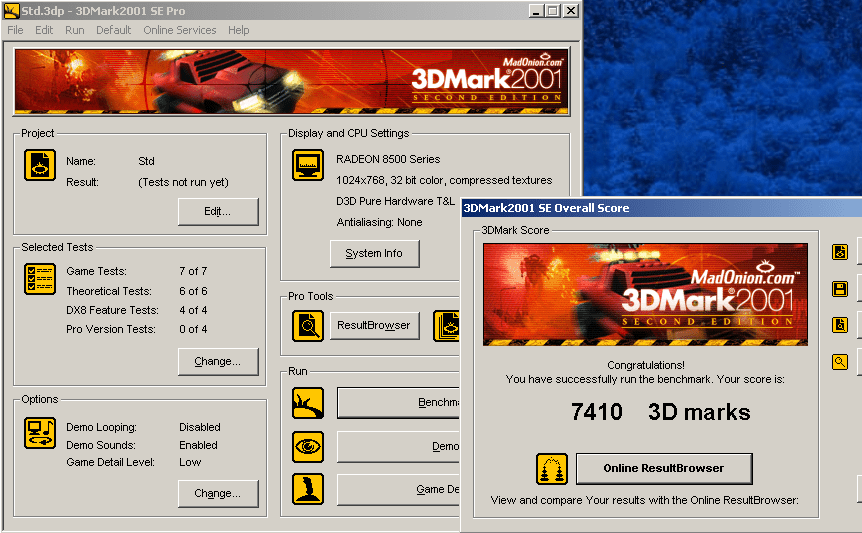Click the Pro Version Tests '0 of 4' value
862x533 pixels.
click(193, 329)
